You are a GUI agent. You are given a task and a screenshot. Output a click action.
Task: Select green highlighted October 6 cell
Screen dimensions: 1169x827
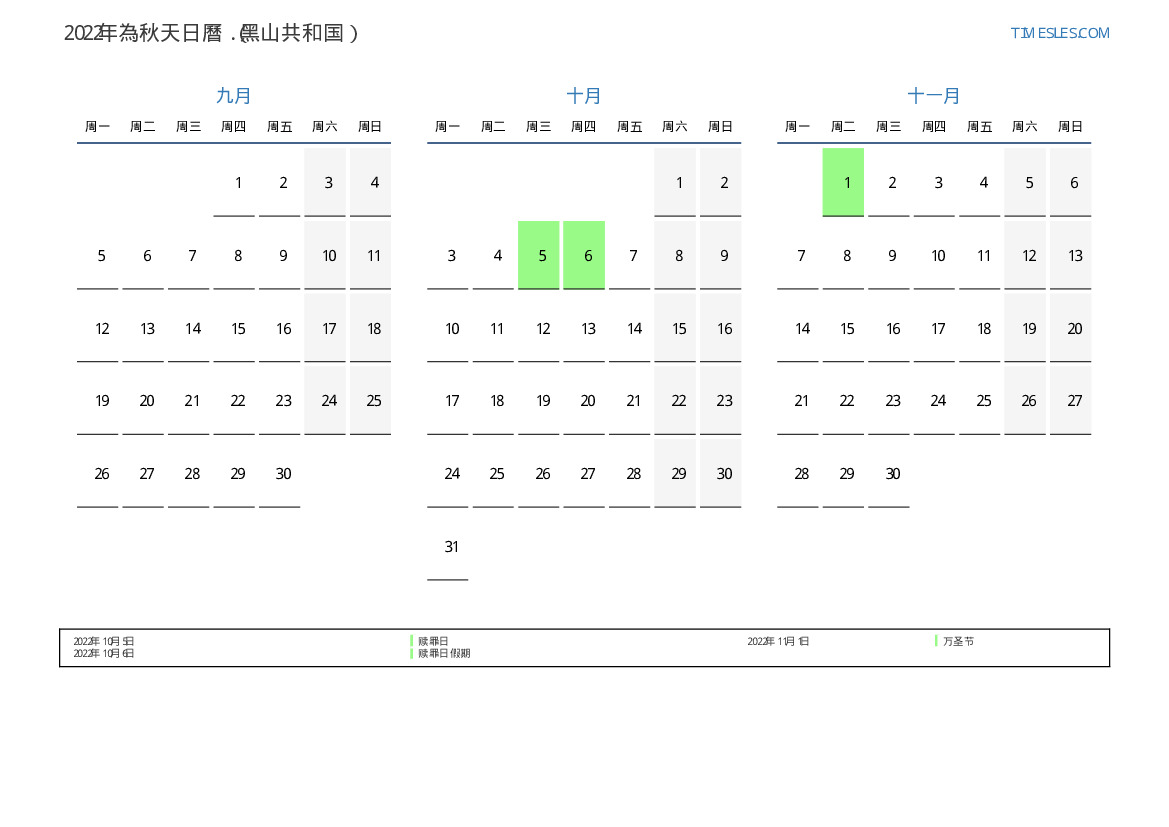588,255
